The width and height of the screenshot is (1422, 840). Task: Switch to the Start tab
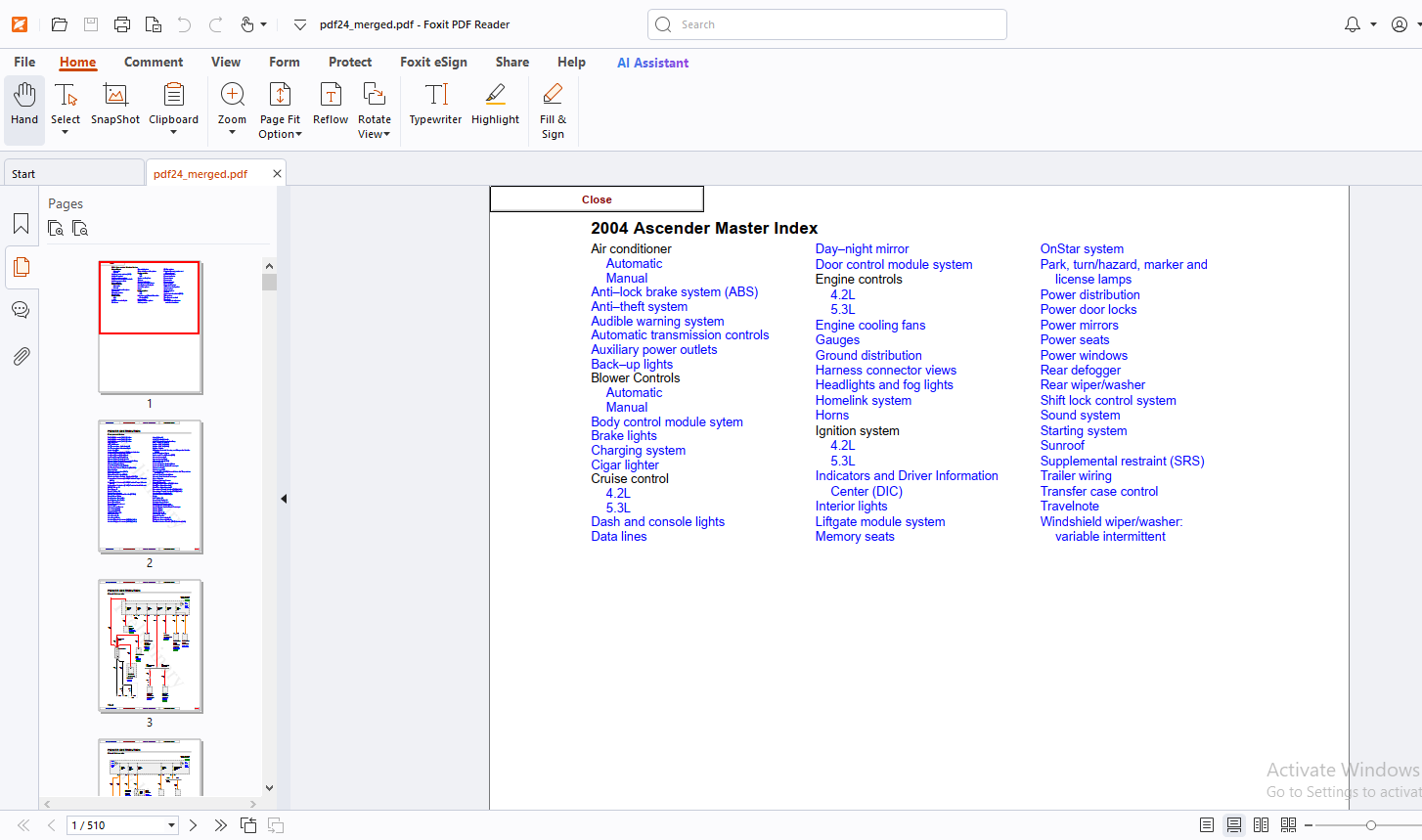tap(73, 173)
